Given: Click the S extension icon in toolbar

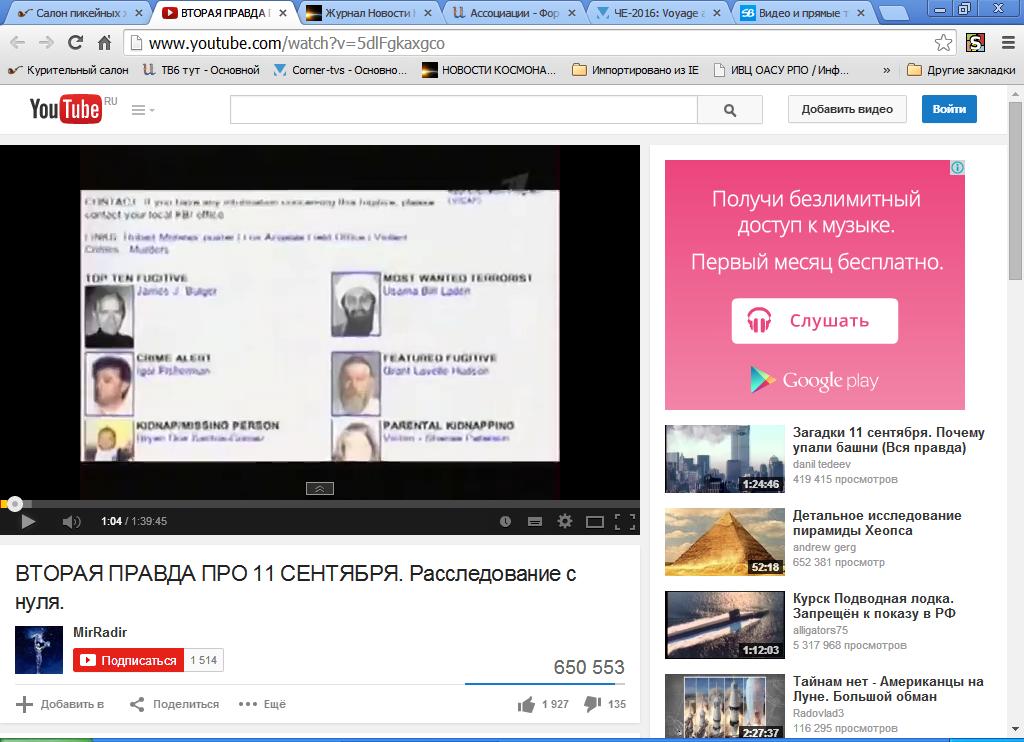Looking at the screenshot, I should tap(975, 43).
